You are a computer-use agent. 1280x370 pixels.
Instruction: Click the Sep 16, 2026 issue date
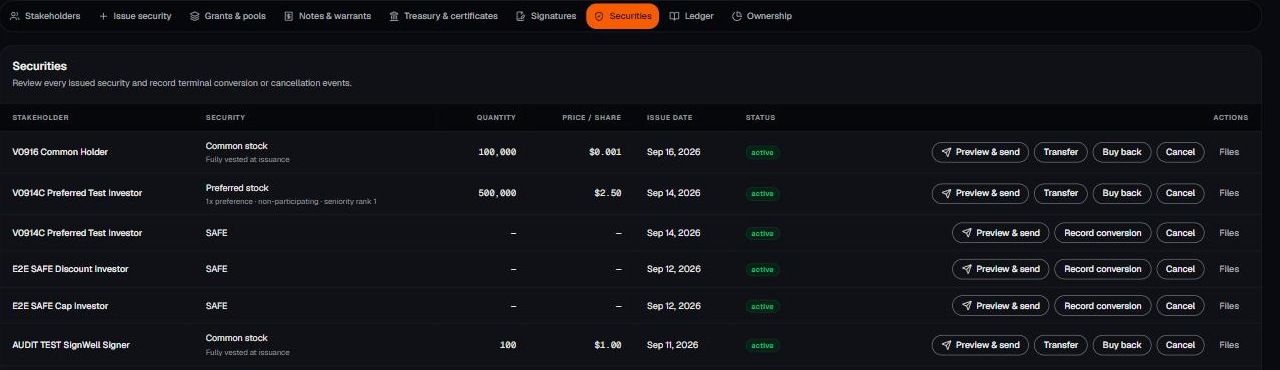point(673,152)
